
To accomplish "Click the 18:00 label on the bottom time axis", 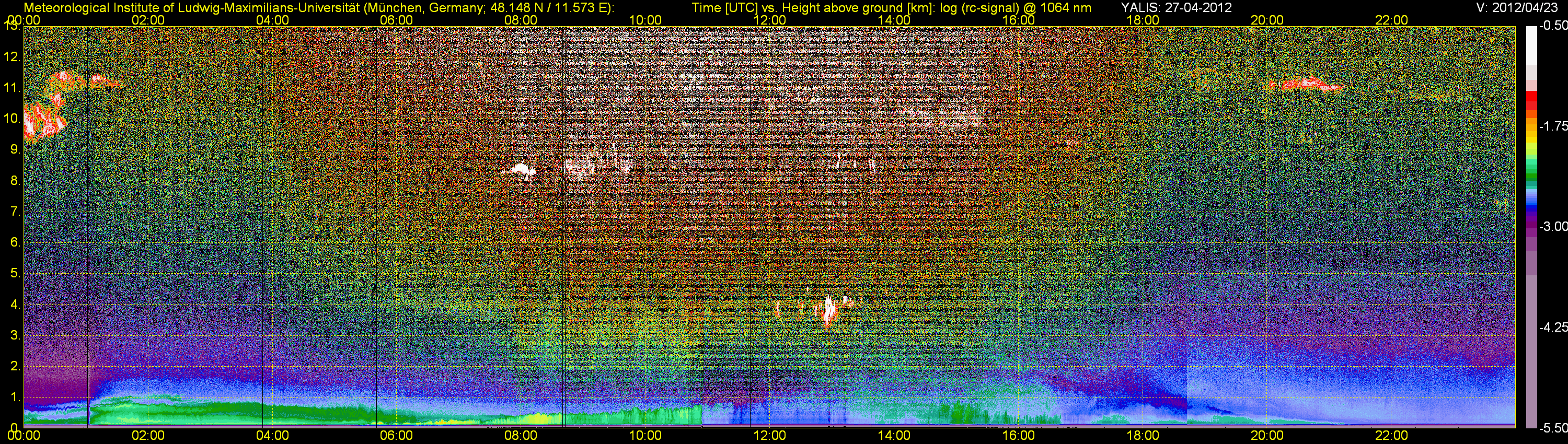I will click(1143, 436).
